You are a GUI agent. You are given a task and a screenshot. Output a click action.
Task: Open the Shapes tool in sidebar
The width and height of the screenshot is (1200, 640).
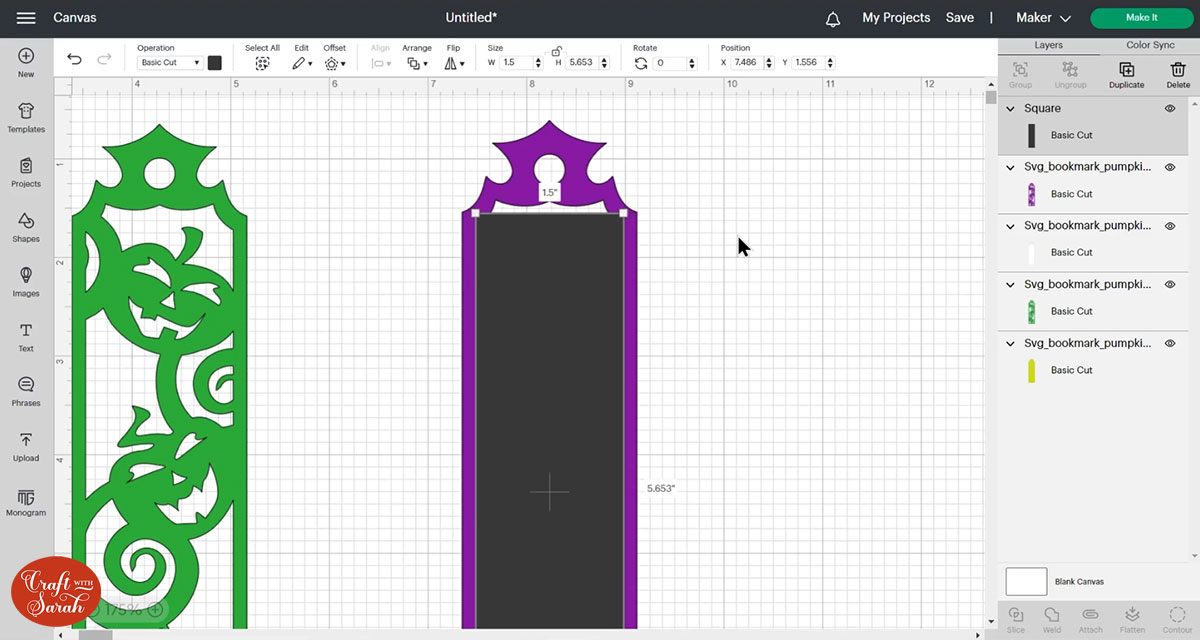[26, 226]
